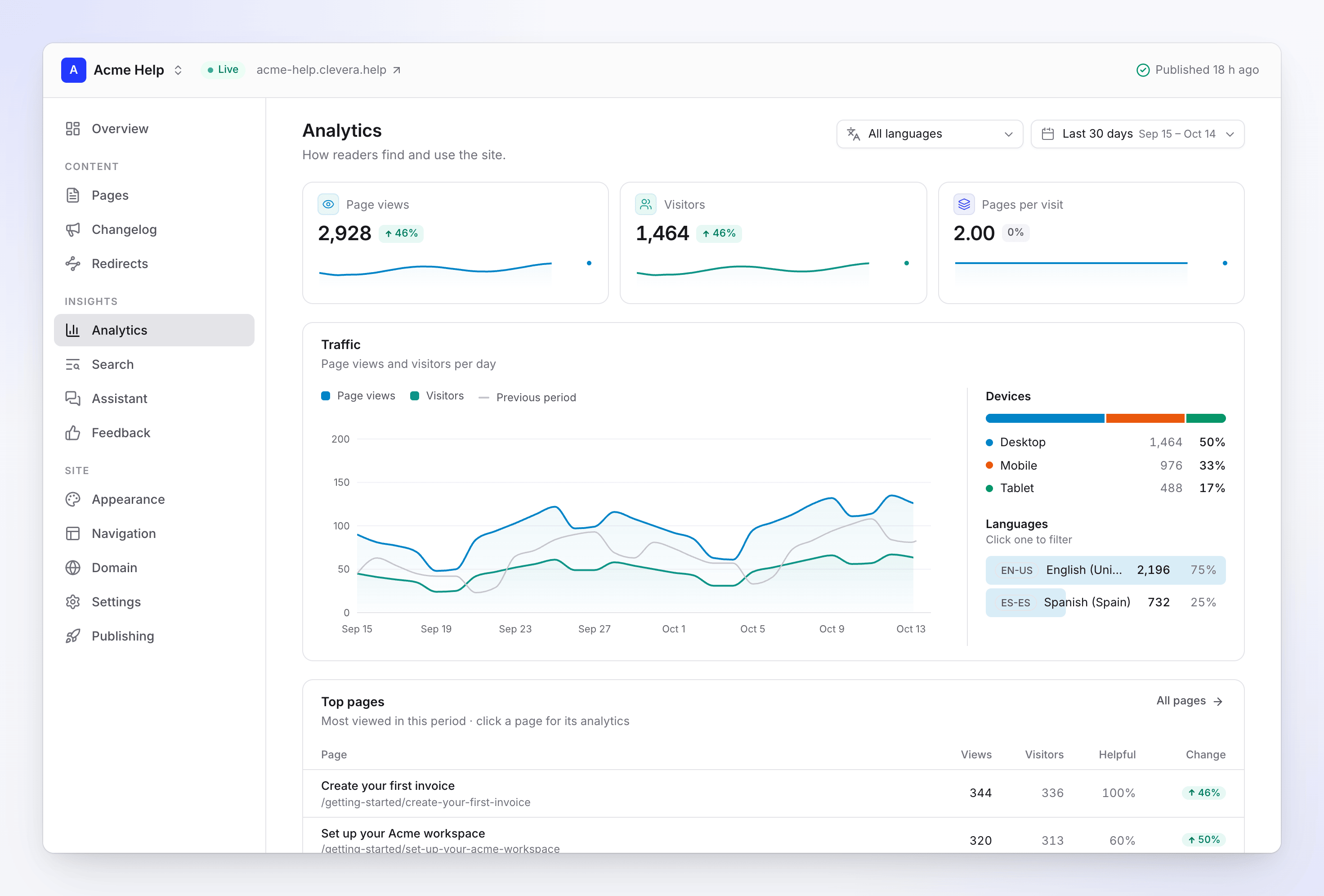1324x896 pixels.
Task: Click the Page views eye icon
Action: [x=328, y=205]
